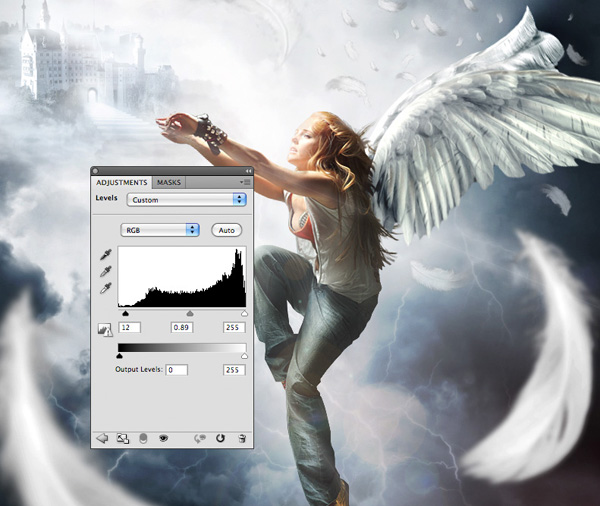Viewport: 600px width, 506px height.
Task: Open the Adjustments panel options menu
Action: pos(245,182)
